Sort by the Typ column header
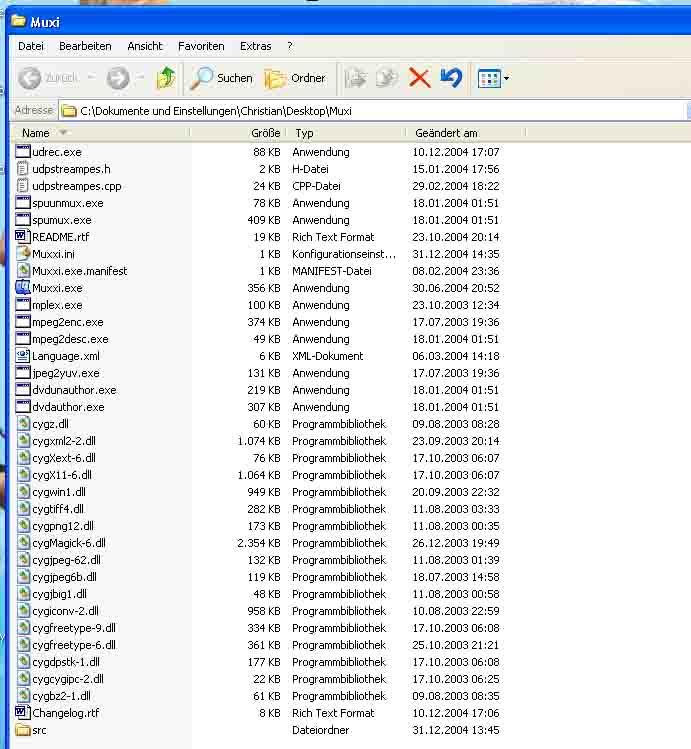The width and height of the screenshot is (691, 749). pyautogui.click(x=346, y=133)
